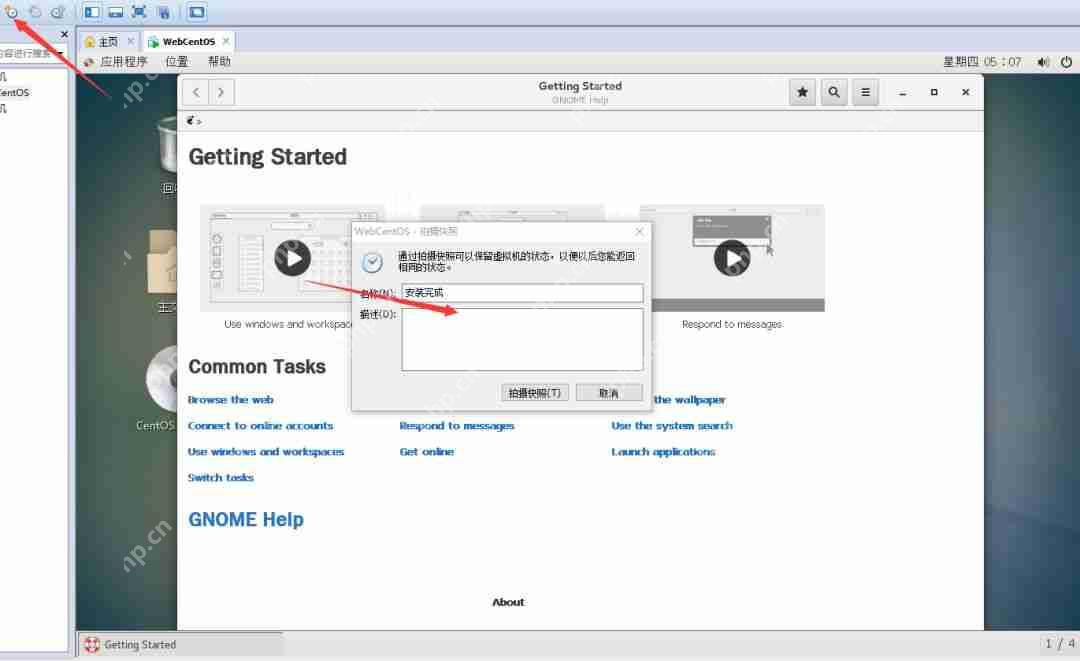Click the 1 / 4 workspace switcher

[1059, 644]
